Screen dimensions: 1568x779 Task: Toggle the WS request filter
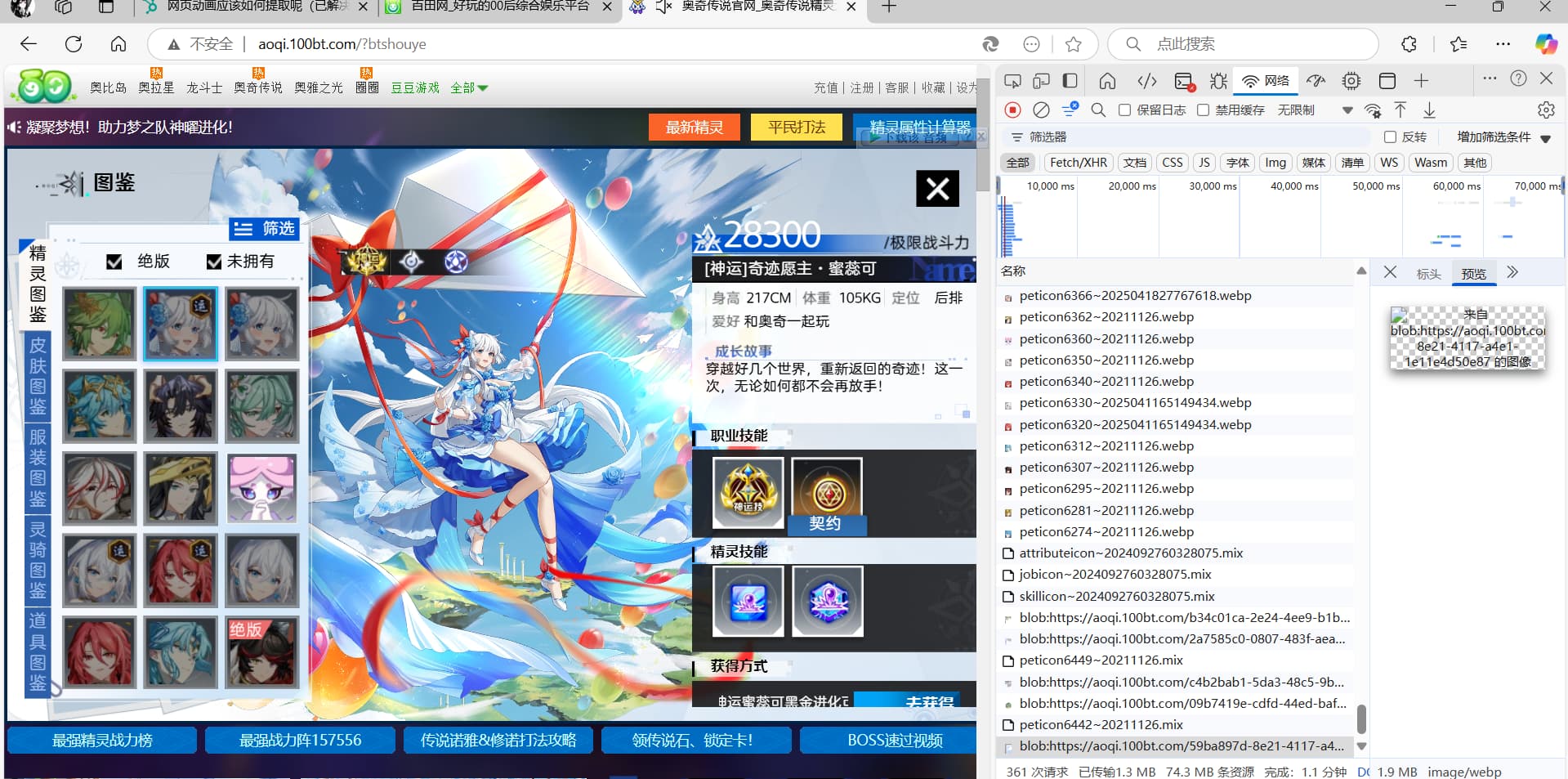pyautogui.click(x=1389, y=163)
